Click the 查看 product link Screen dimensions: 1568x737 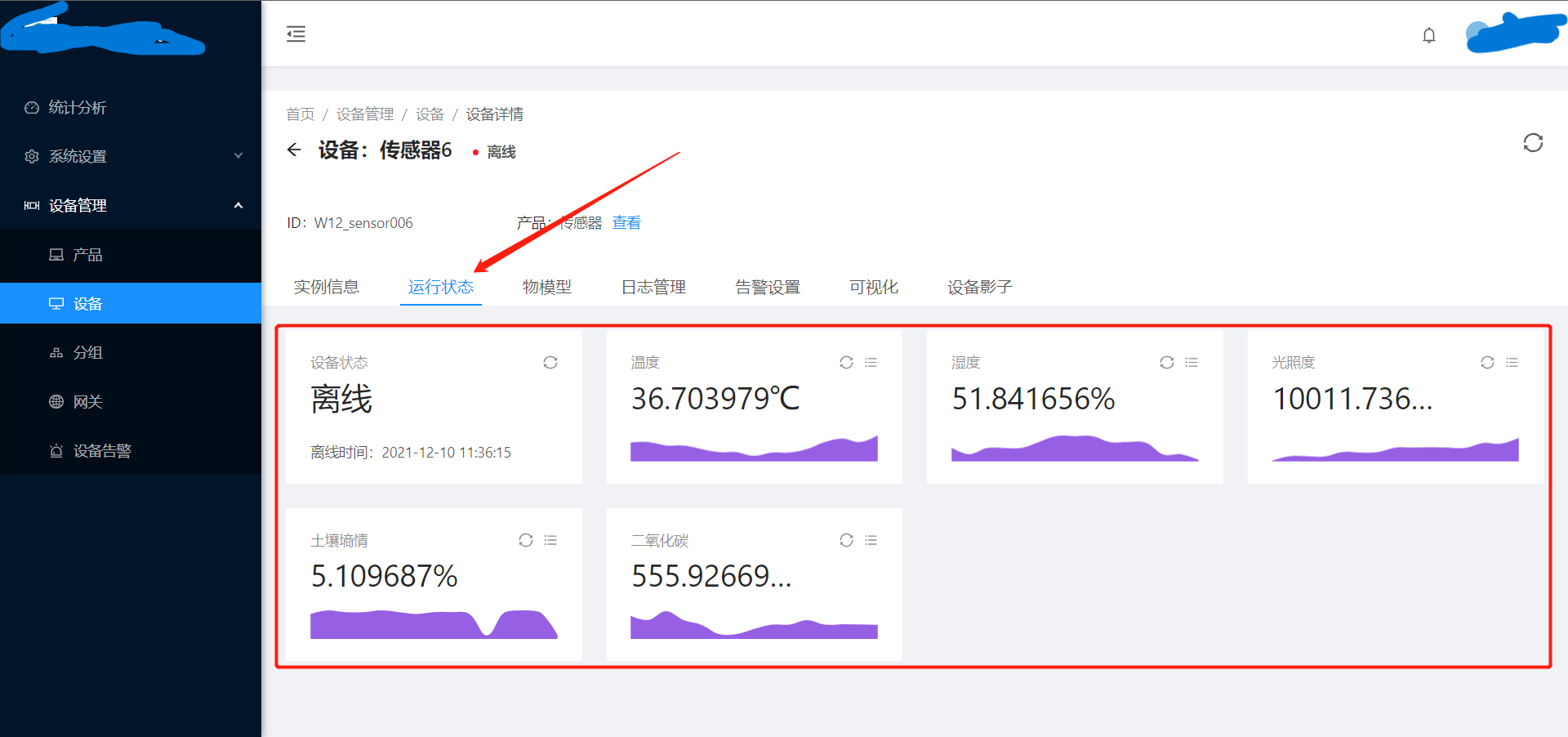coord(626,222)
